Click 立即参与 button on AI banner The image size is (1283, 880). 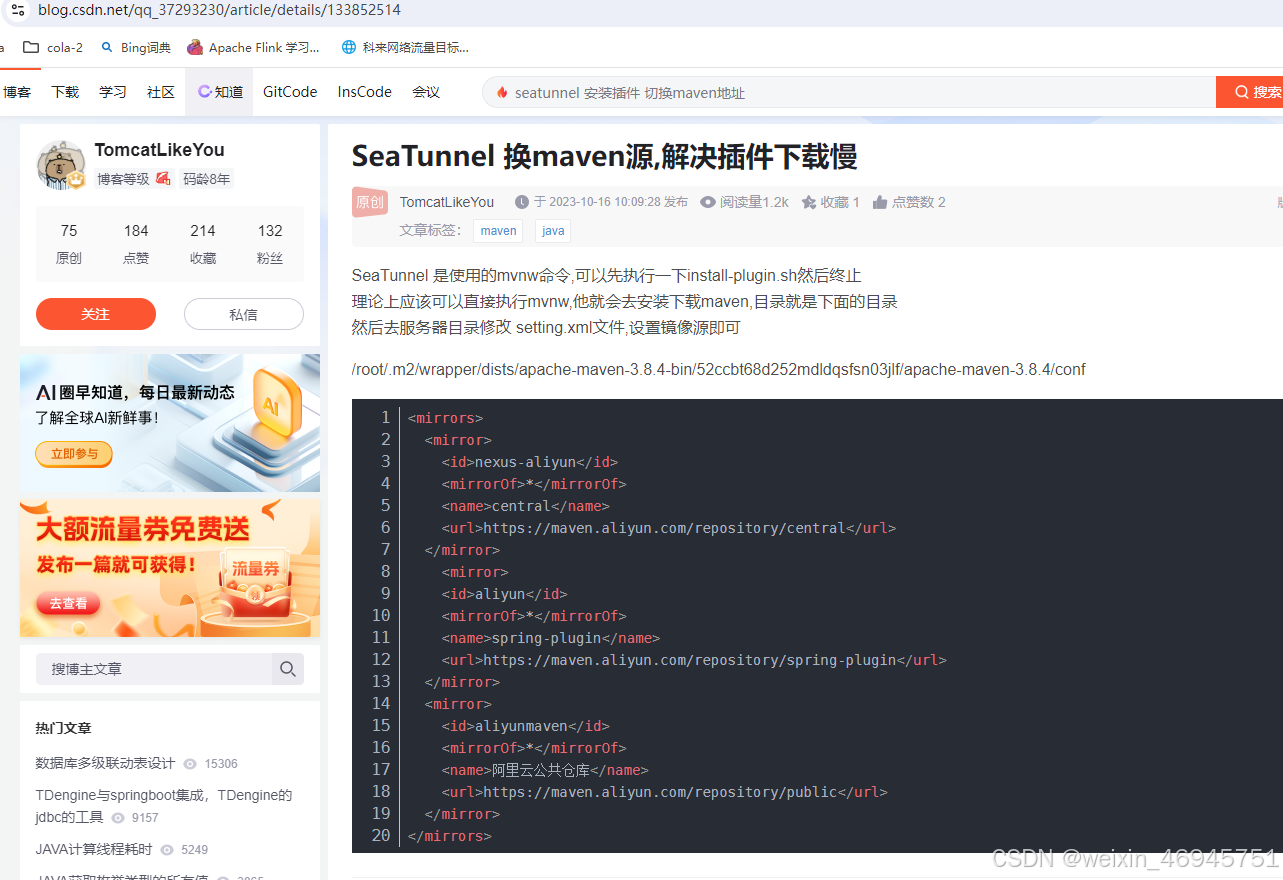click(74, 454)
